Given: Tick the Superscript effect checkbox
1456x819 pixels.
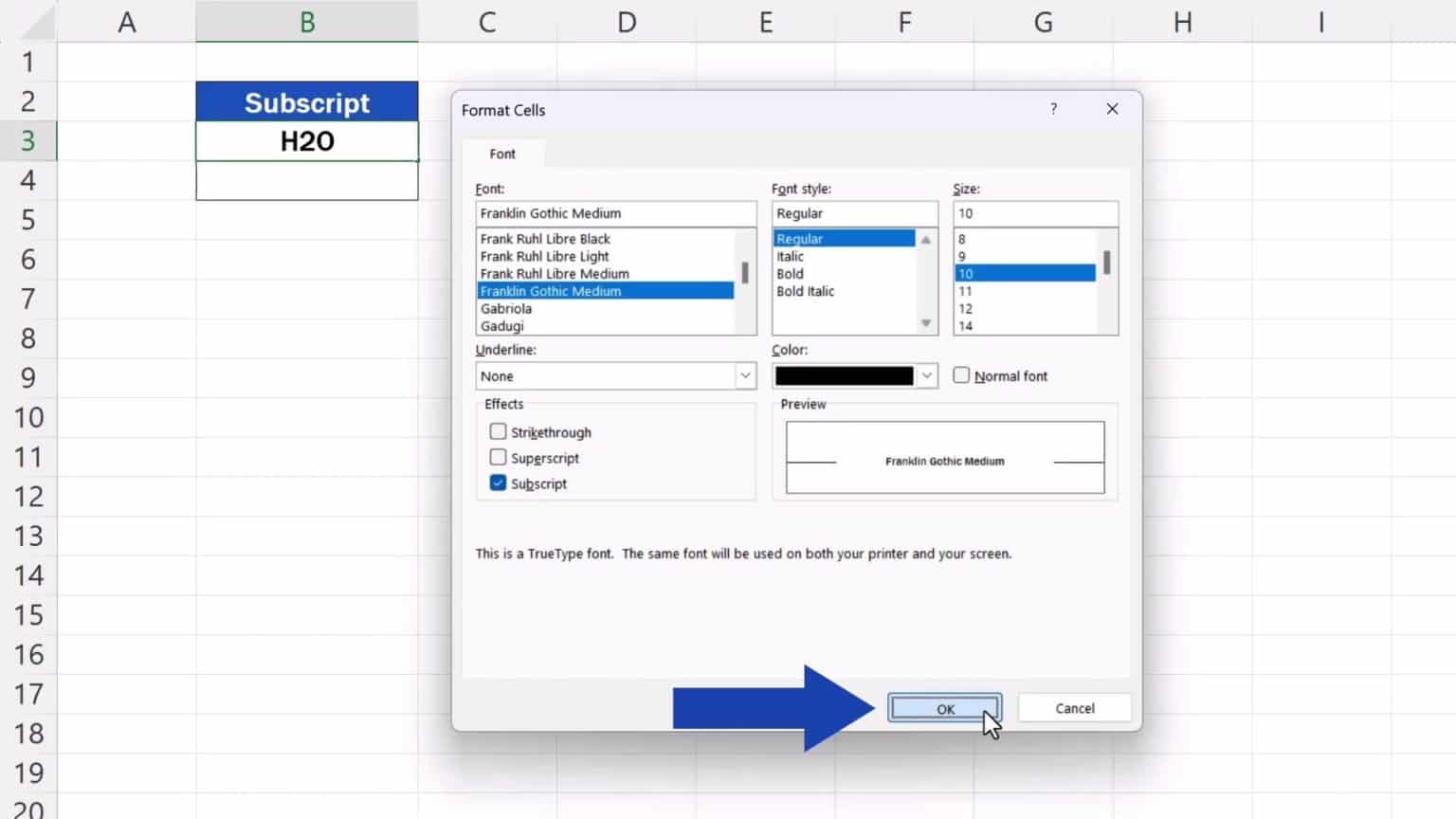Looking at the screenshot, I should 498,458.
